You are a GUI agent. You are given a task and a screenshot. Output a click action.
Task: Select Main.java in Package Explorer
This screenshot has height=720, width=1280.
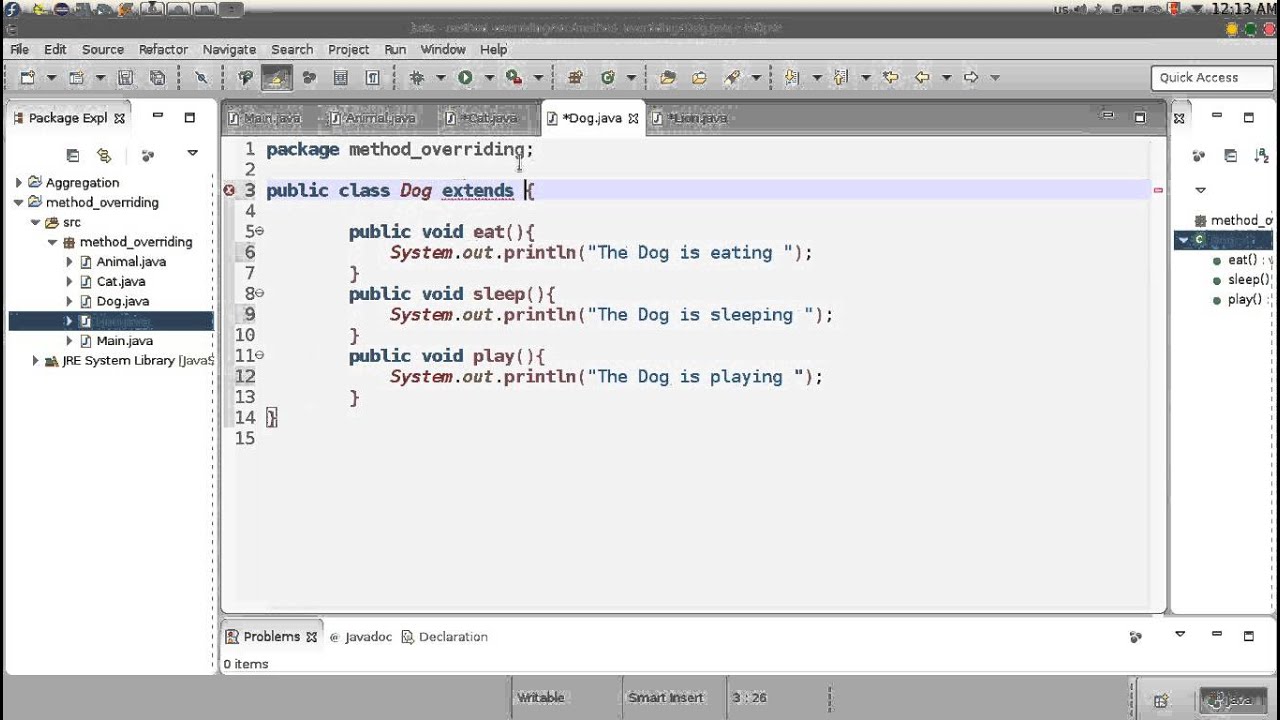pos(124,340)
